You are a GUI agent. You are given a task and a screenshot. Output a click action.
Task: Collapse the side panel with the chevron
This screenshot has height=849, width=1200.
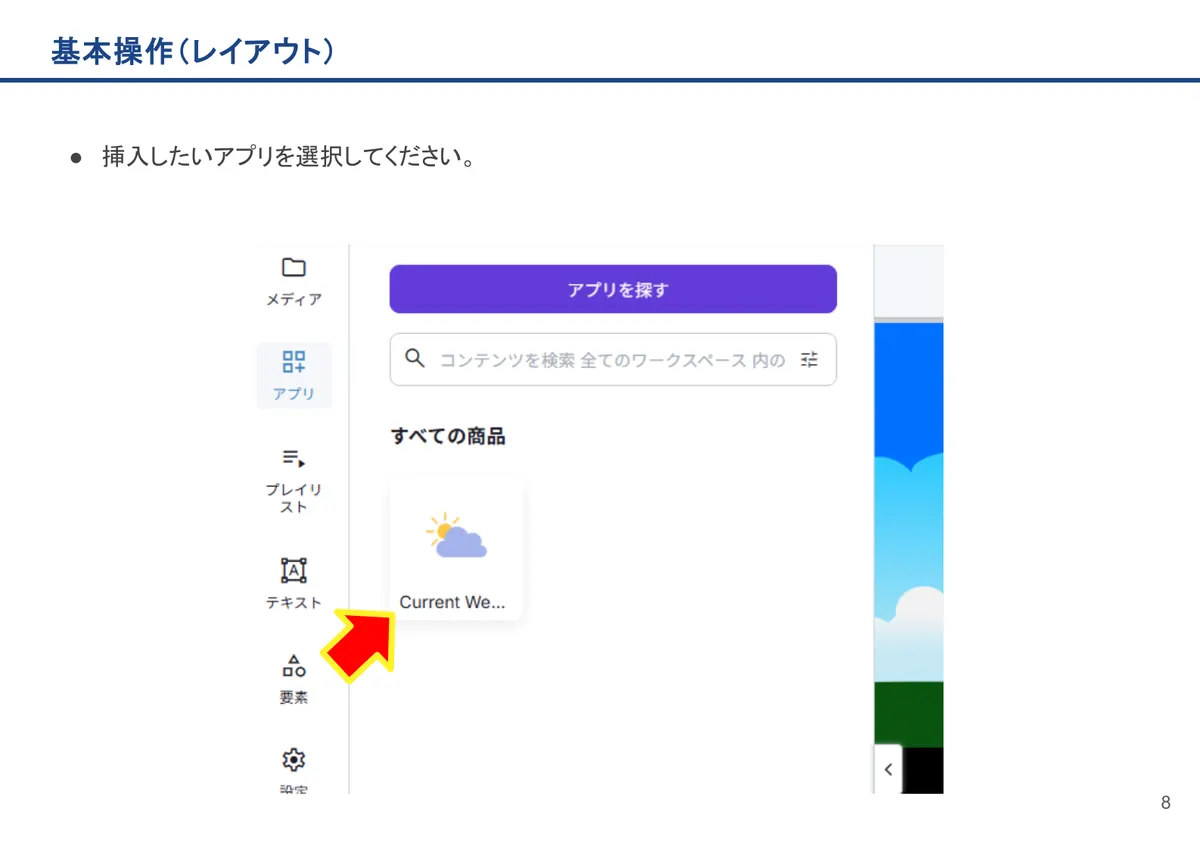pos(888,770)
